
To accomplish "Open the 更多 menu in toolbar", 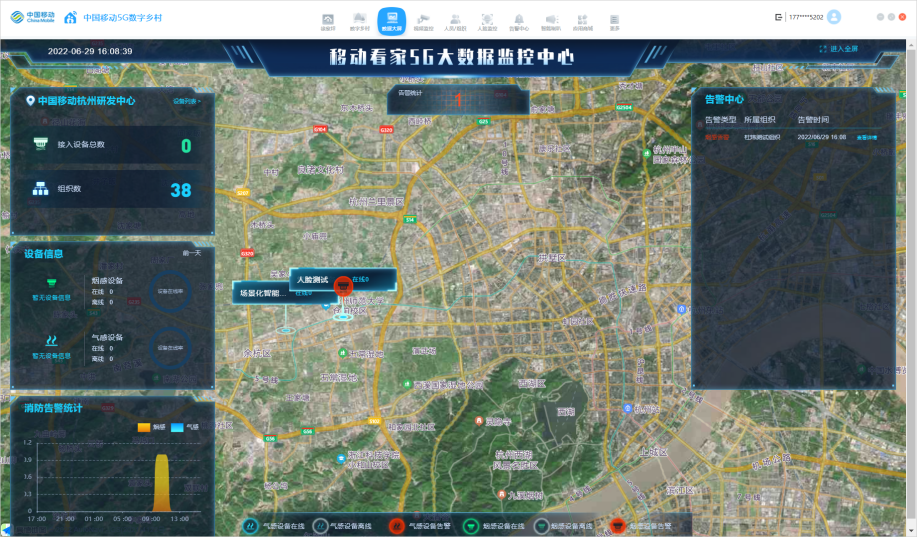I will coord(613,20).
